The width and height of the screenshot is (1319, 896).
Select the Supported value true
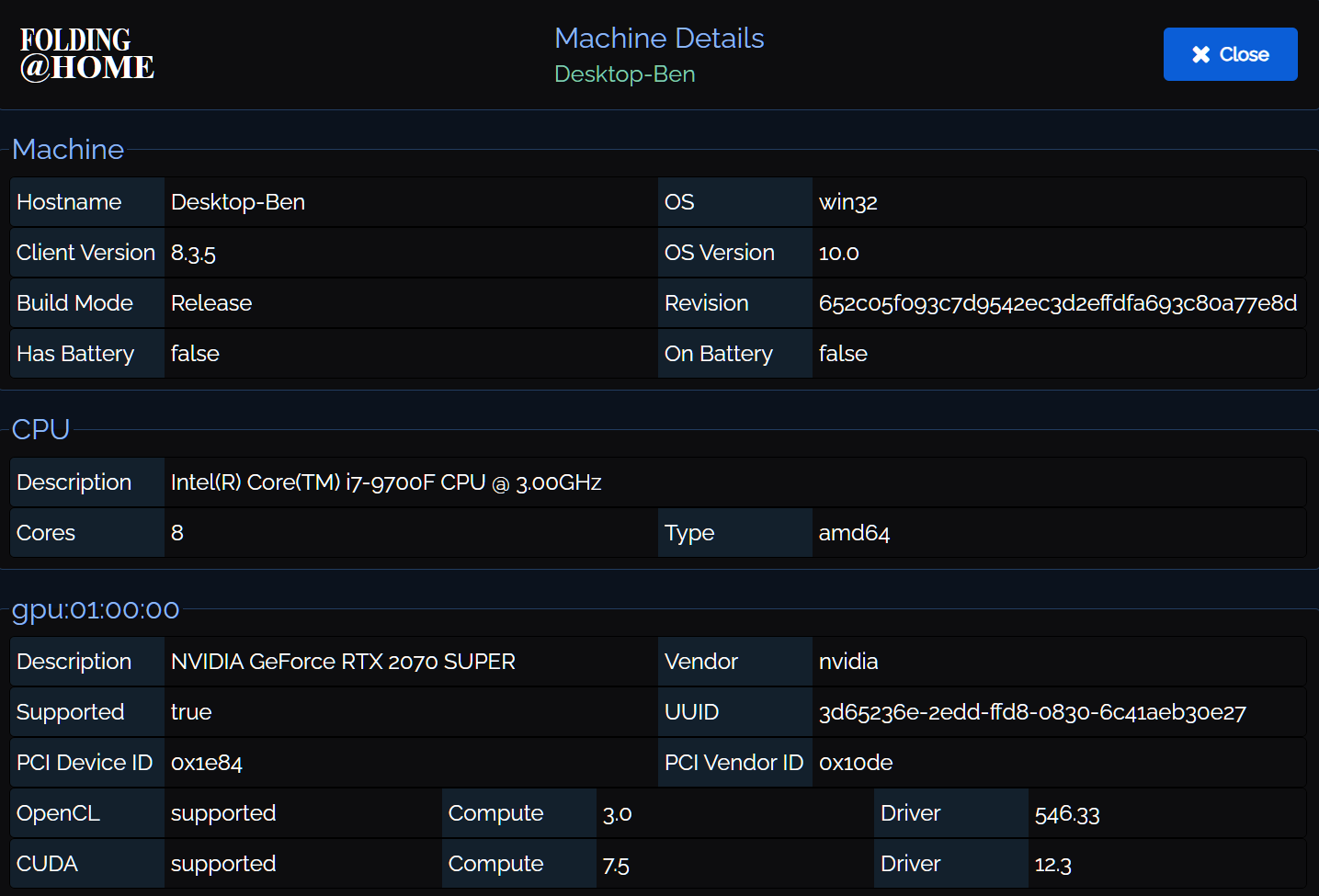click(x=191, y=712)
